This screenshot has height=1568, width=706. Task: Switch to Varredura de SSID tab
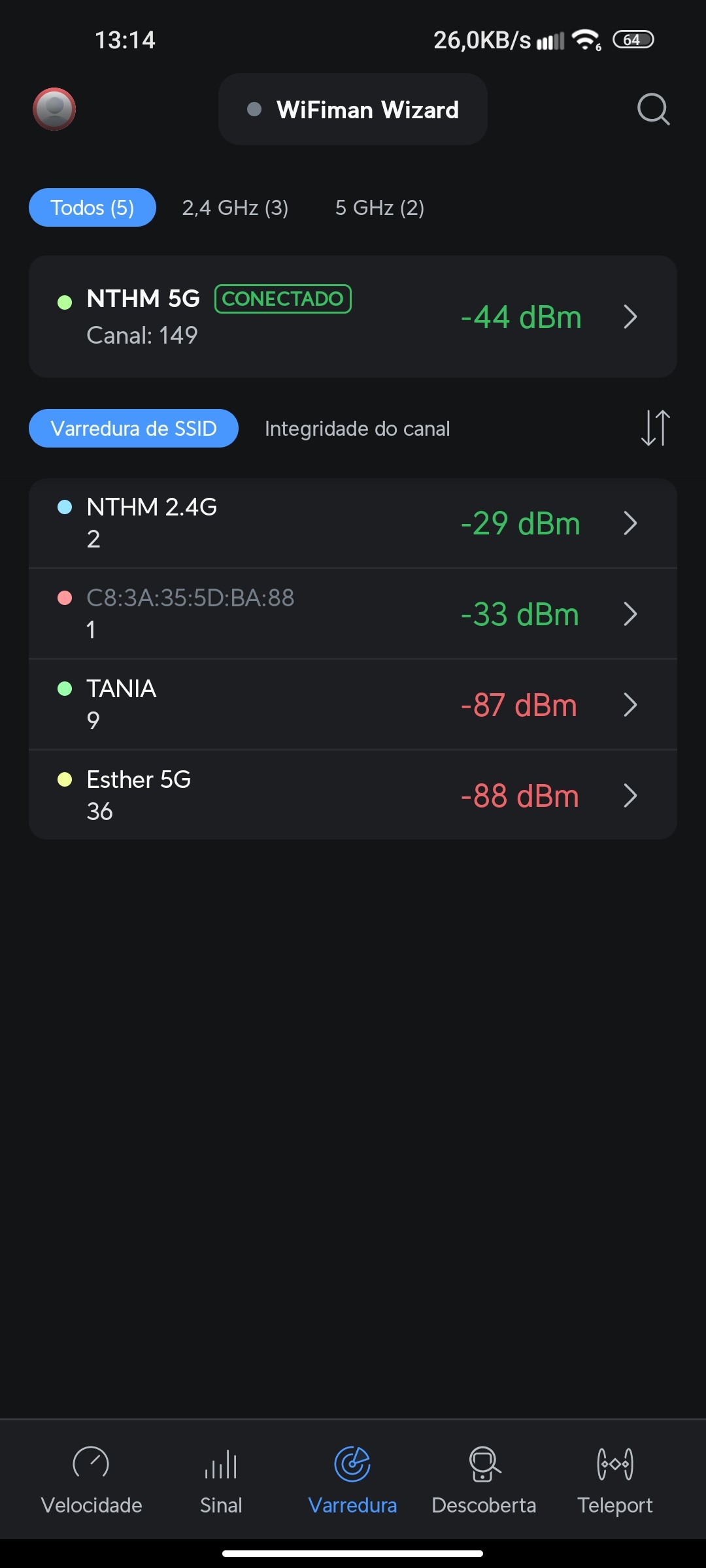click(x=133, y=429)
